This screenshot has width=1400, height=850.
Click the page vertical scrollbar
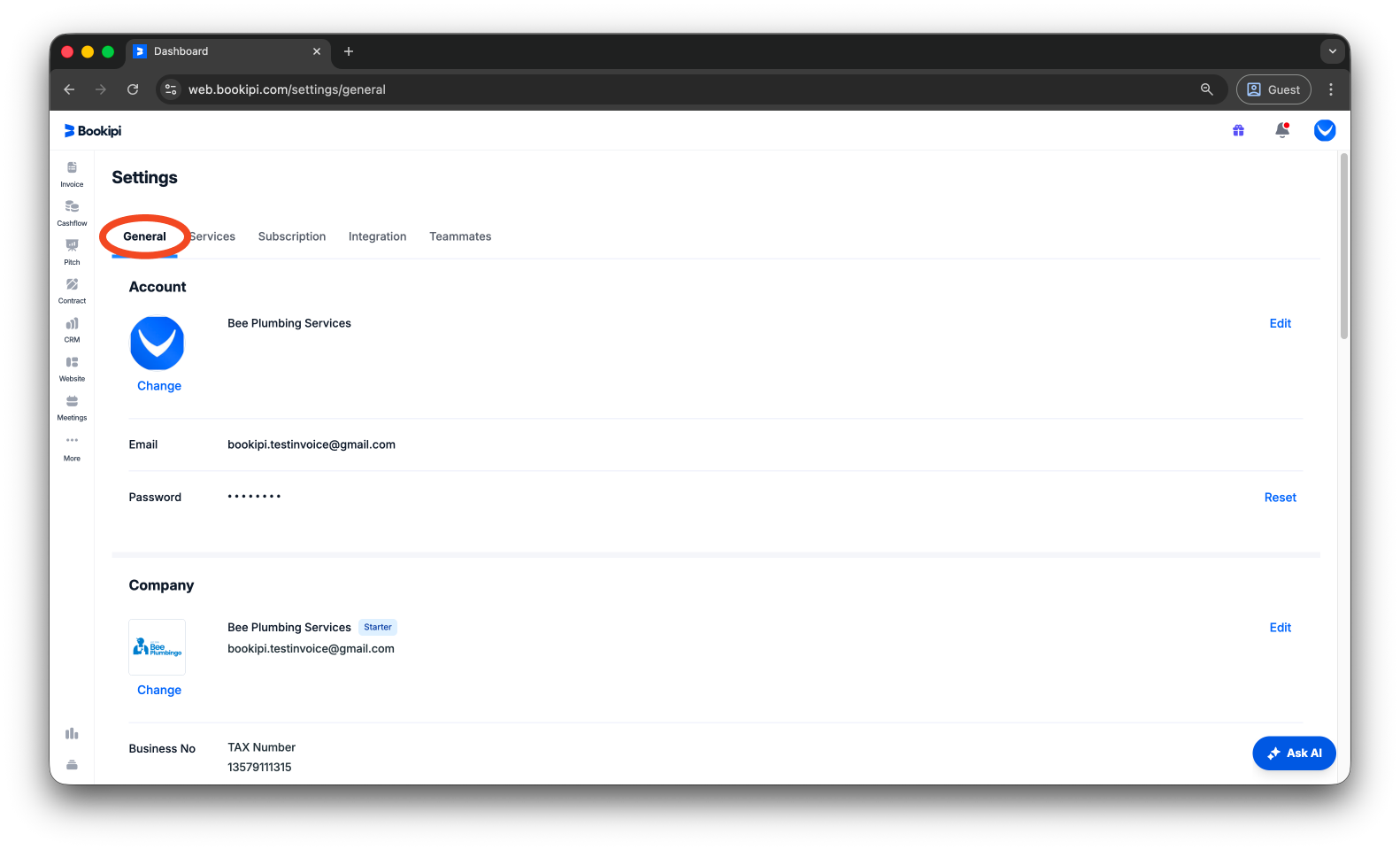click(x=1343, y=246)
